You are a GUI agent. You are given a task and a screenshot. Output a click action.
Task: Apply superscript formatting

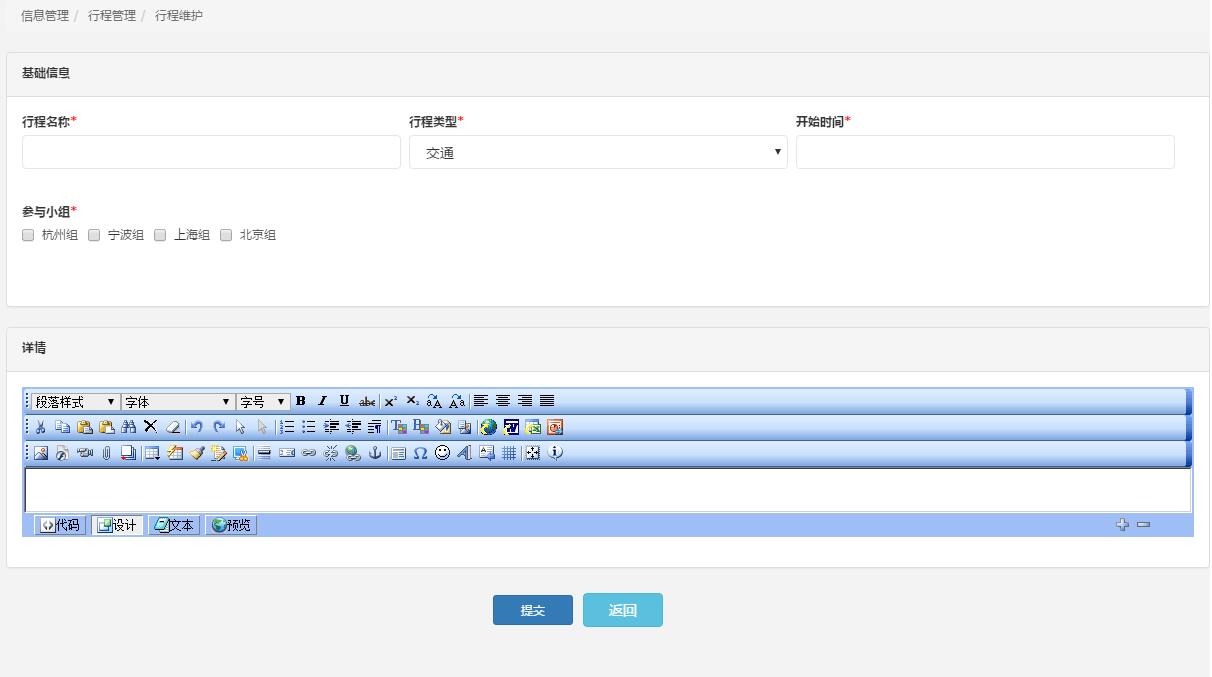(x=391, y=401)
